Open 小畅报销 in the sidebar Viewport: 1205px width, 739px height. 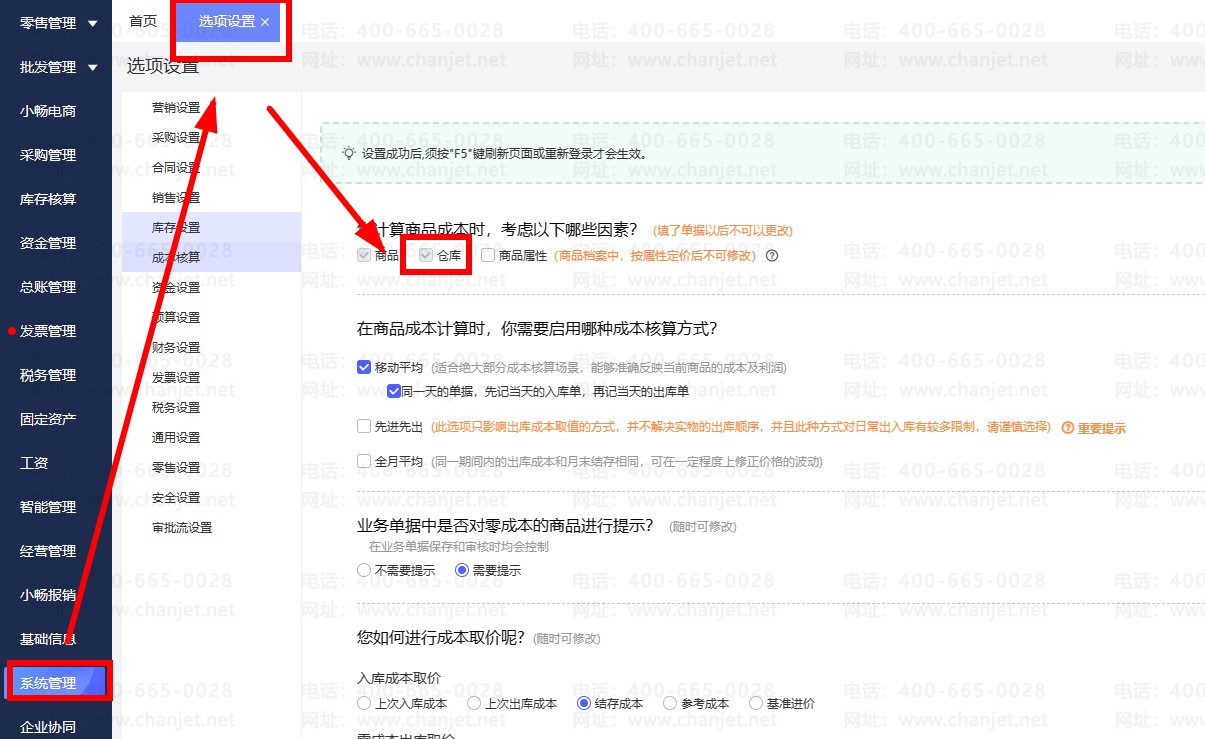[x=48, y=595]
